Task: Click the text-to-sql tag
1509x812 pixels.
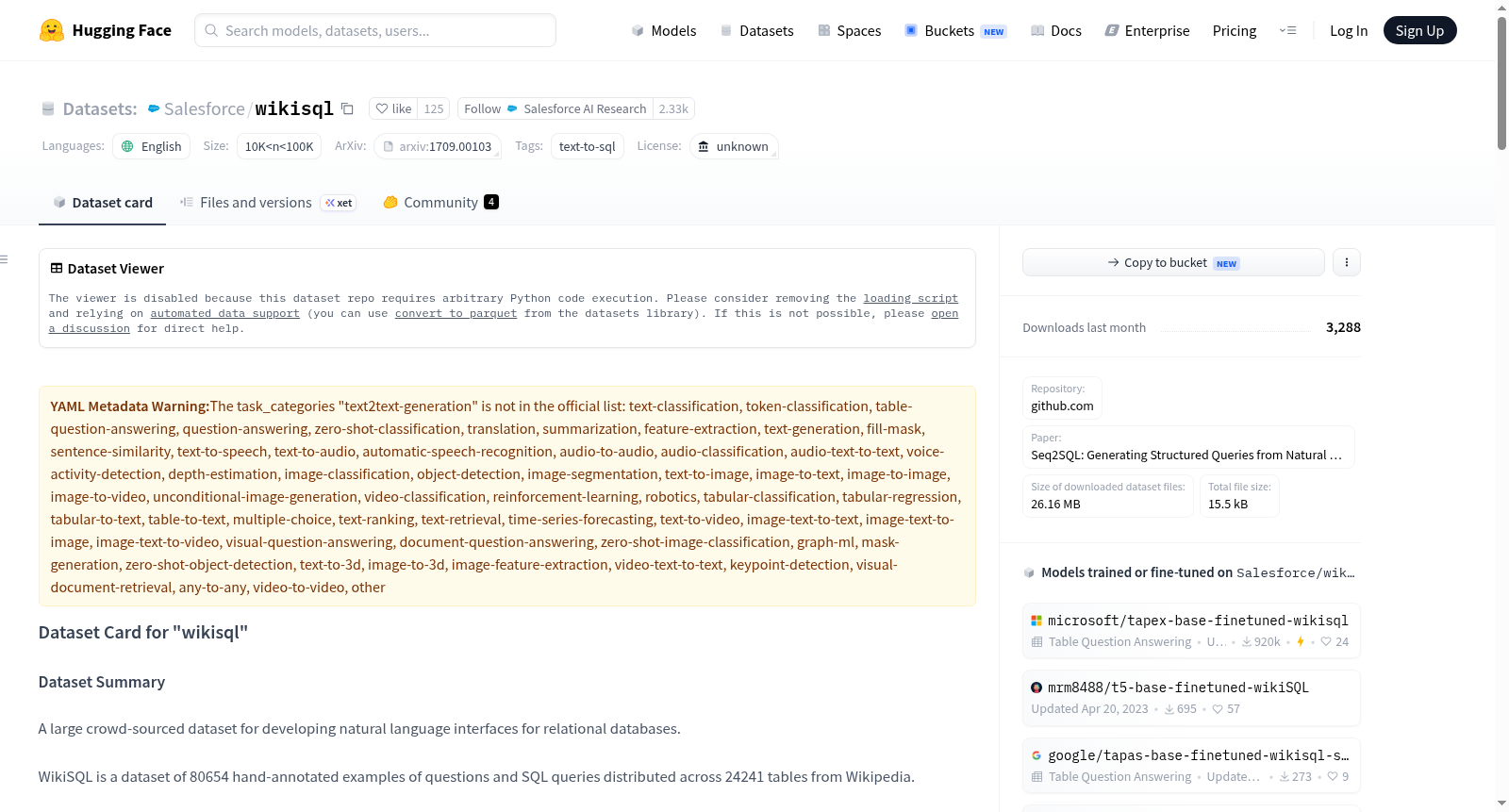Action: 587,146
